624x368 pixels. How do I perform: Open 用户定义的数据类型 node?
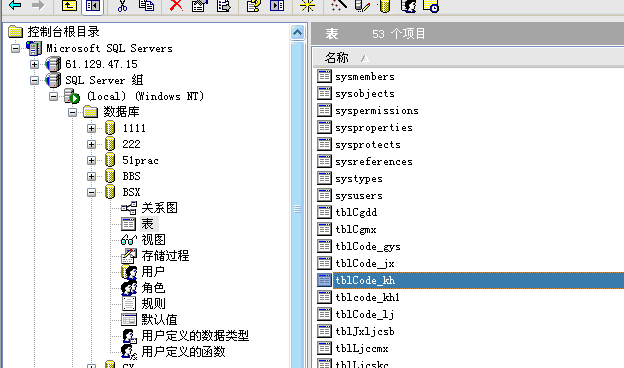[x=195, y=336]
